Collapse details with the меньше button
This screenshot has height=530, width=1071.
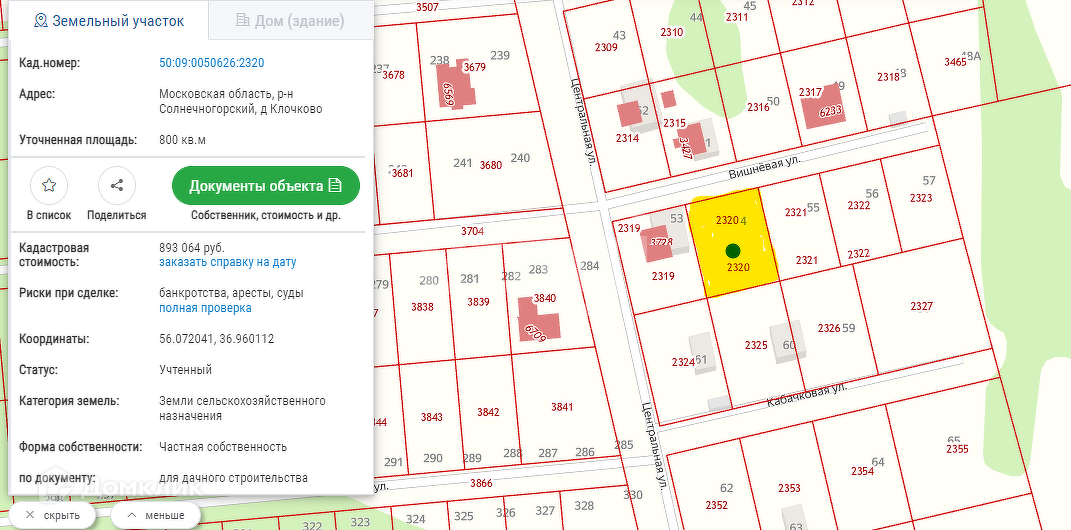point(156,515)
